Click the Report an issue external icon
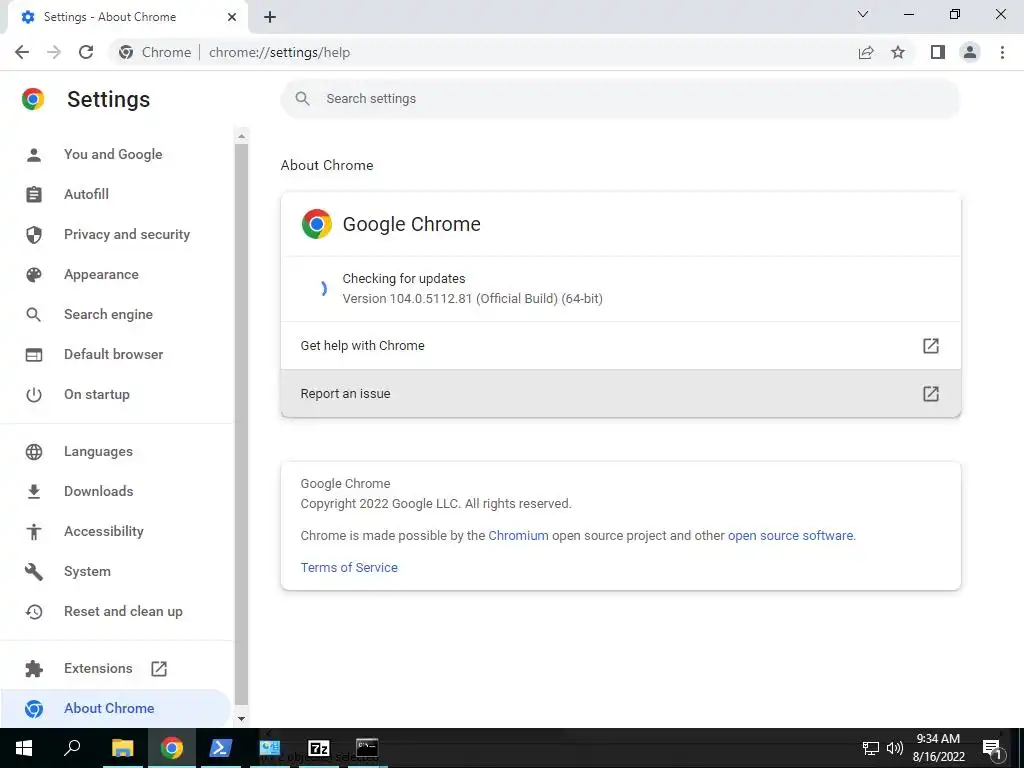This screenshot has width=1024, height=768. pyautogui.click(x=931, y=393)
